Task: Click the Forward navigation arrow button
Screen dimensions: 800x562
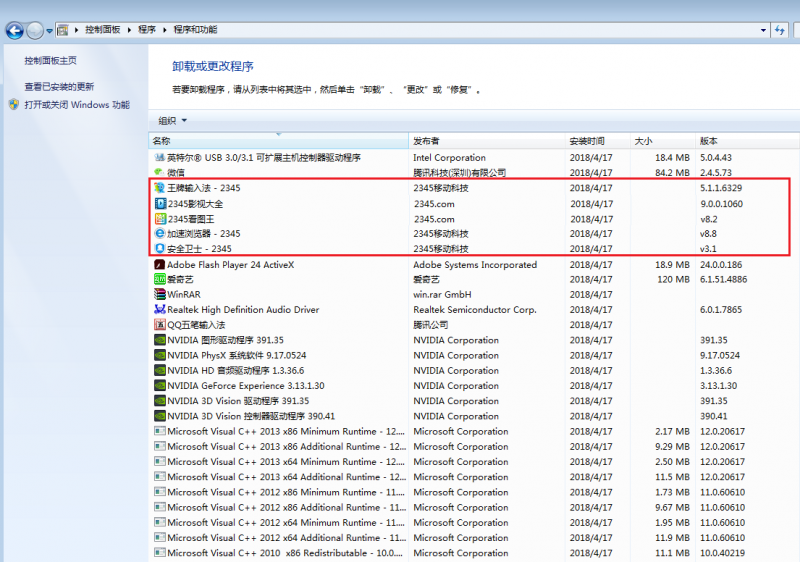Action: (x=35, y=31)
